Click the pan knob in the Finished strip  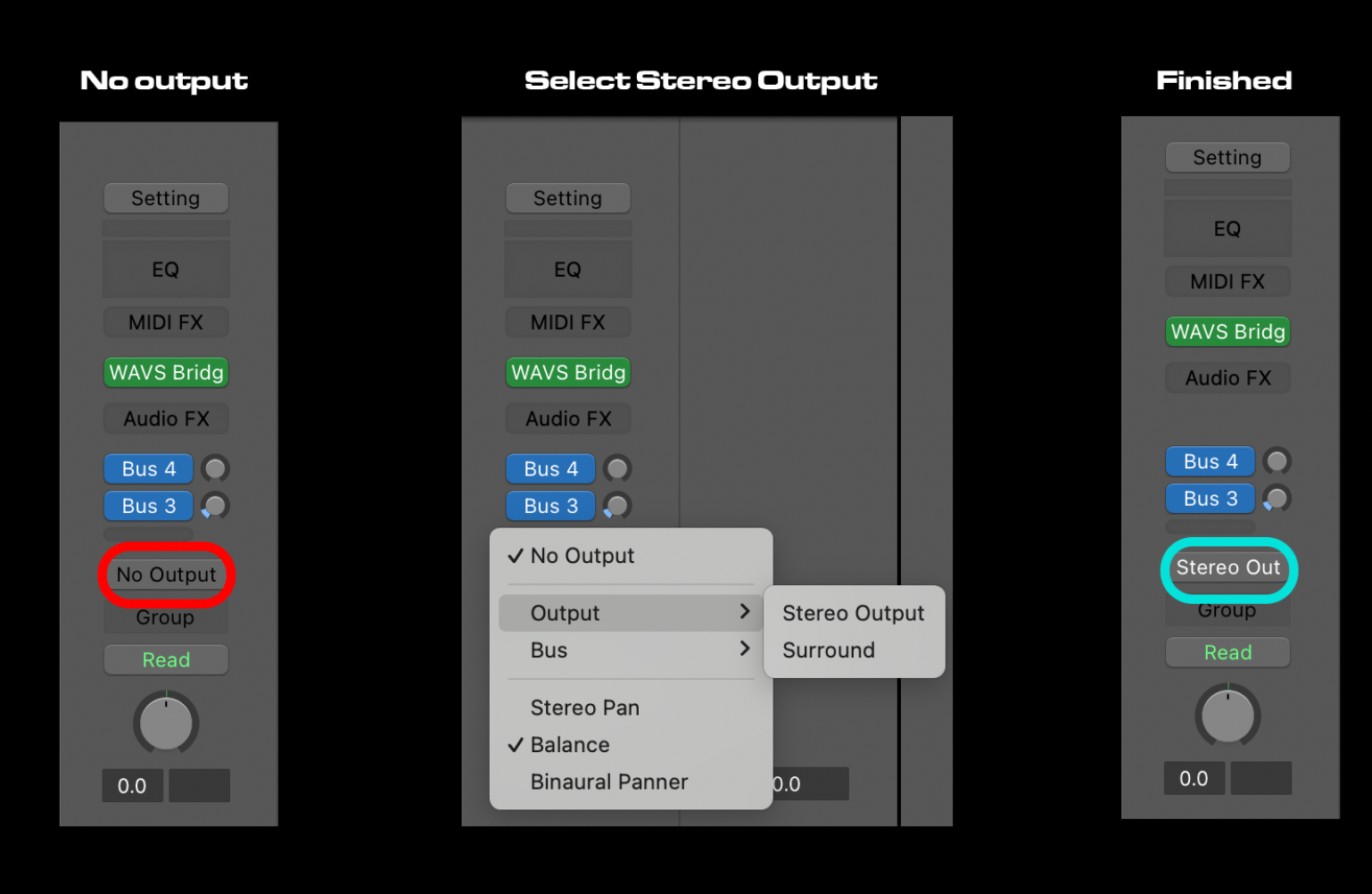[1227, 716]
